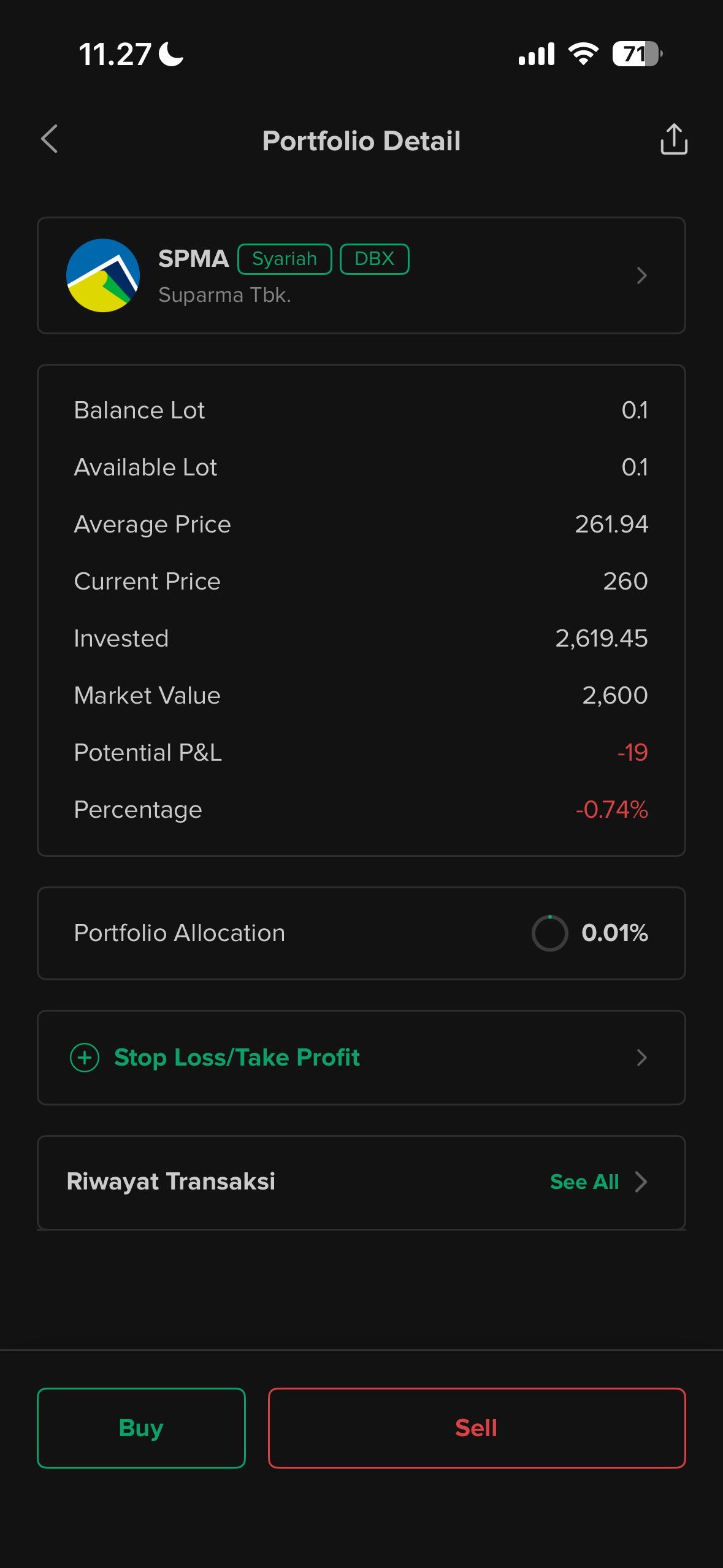Tap the cellular signal bars icon
723x1568 pixels.
537,54
